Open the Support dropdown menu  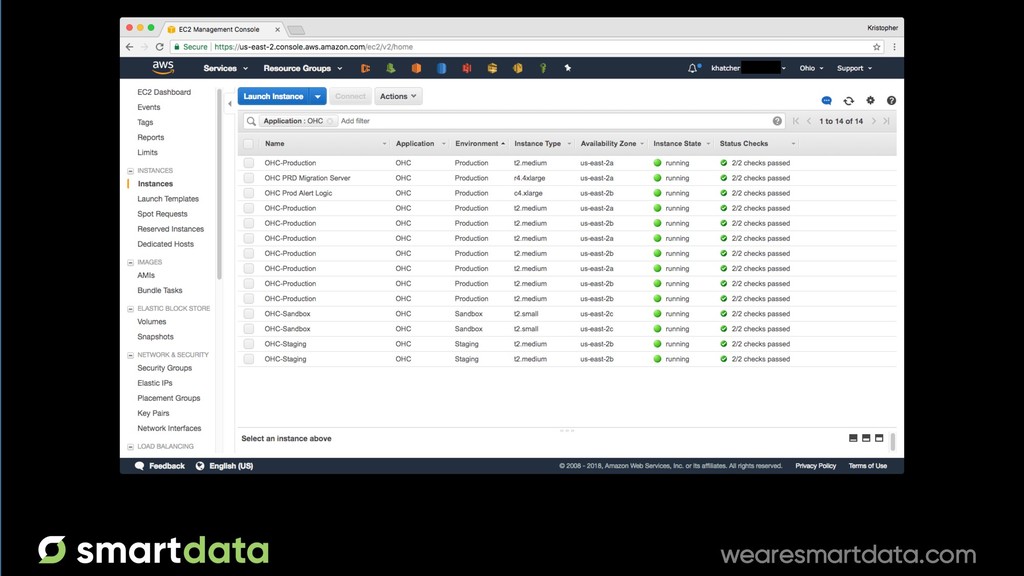tap(854, 68)
